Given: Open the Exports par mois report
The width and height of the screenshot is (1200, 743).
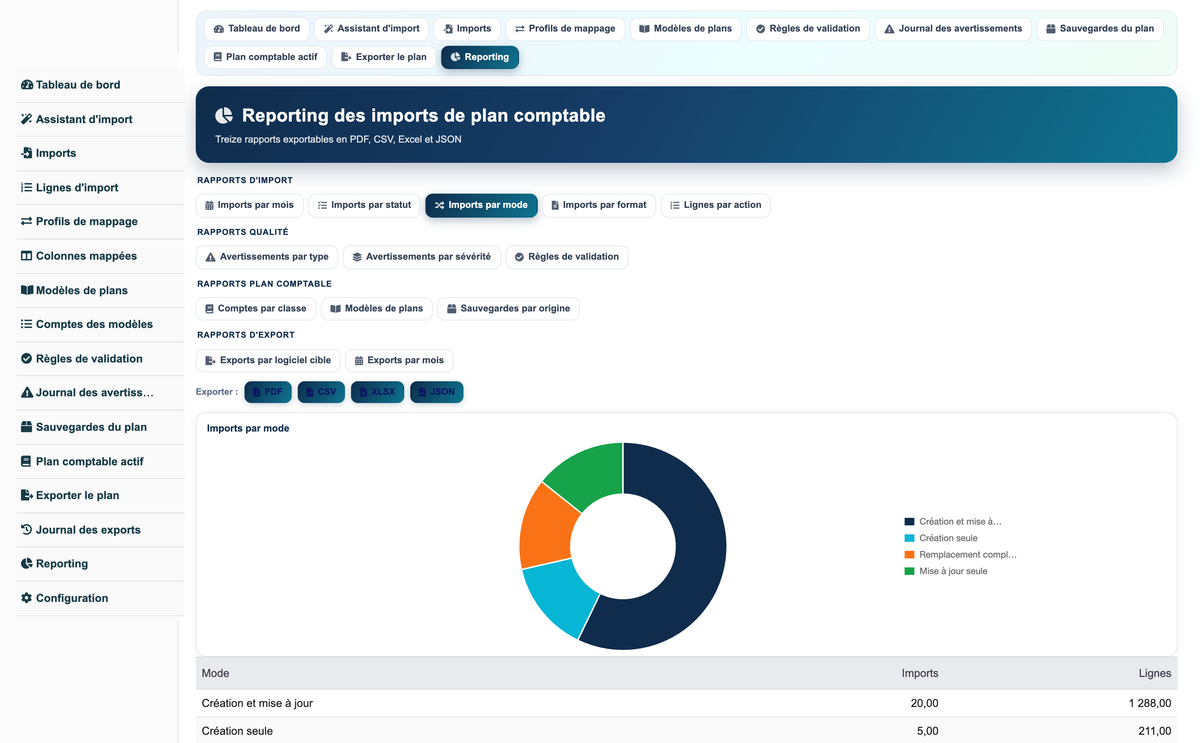Looking at the screenshot, I should click(399, 360).
